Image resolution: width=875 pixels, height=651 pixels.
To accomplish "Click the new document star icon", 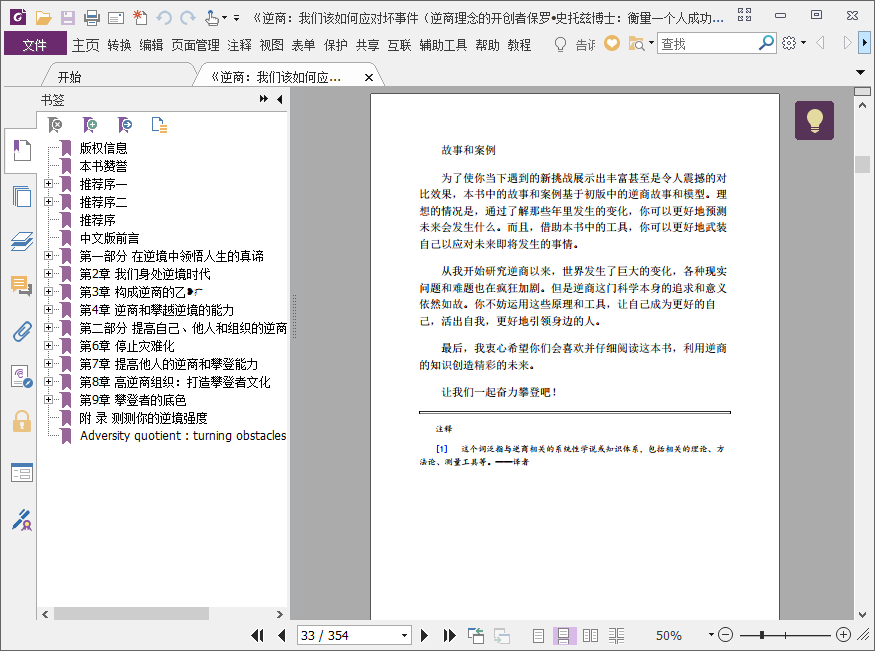I will pos(140,18).
